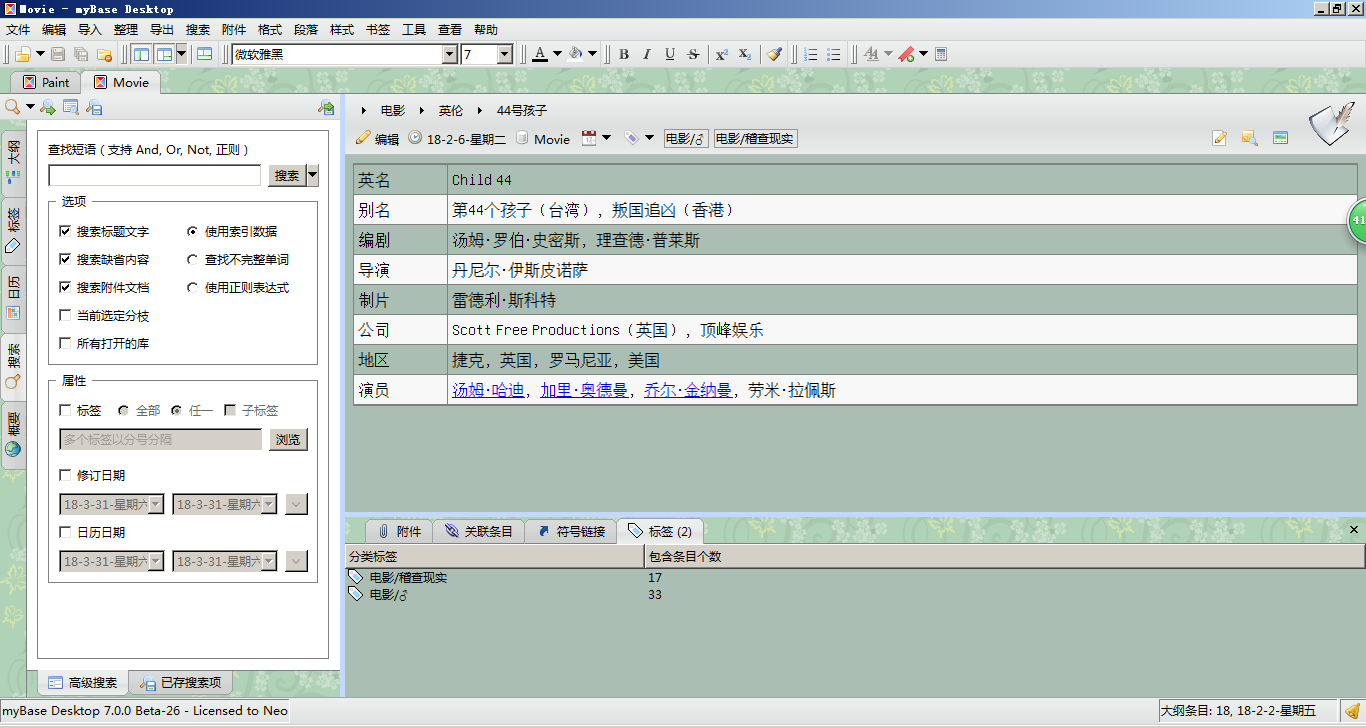Expand the 微软雅黑 font name dropdown
The image size is (1366, 728).
coord(449,54)
